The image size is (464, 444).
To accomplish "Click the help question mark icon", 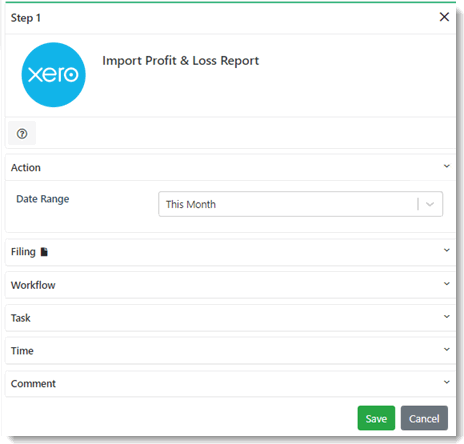I will (22, 134).
